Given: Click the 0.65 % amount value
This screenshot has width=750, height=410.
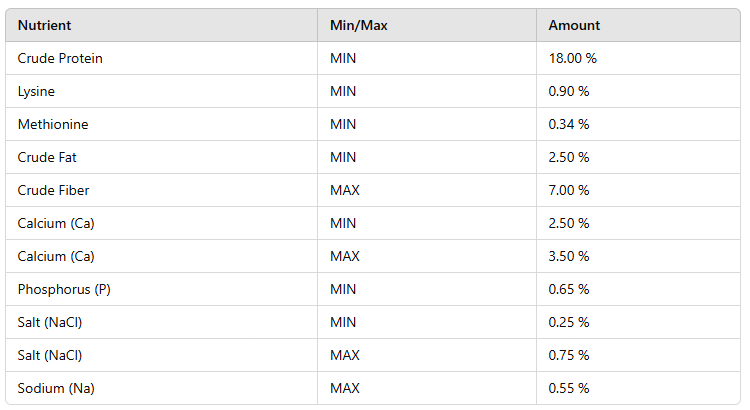Looking at the screenshot, I should point(569,289).
